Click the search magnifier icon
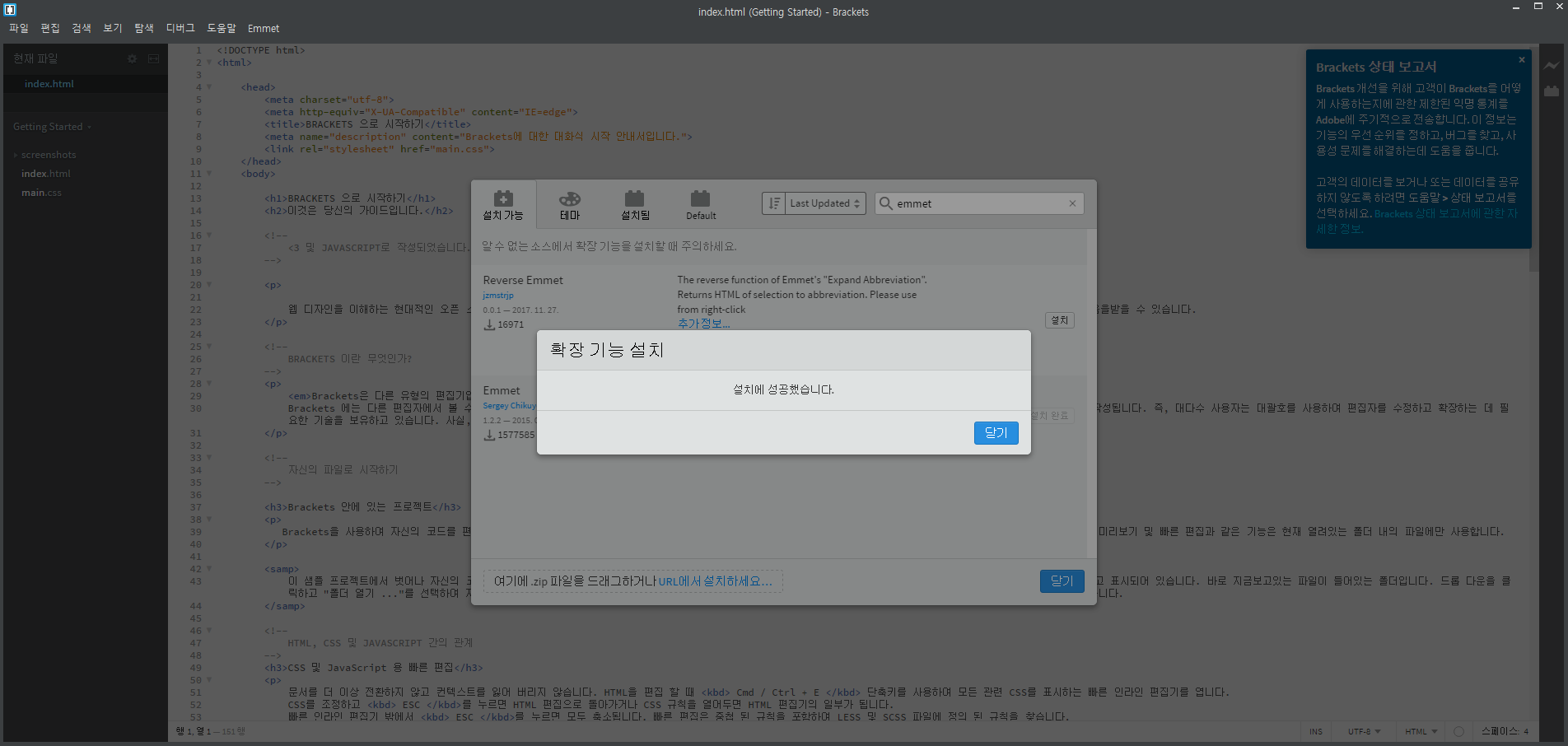The image size is (1568, 746). [886, 203]
